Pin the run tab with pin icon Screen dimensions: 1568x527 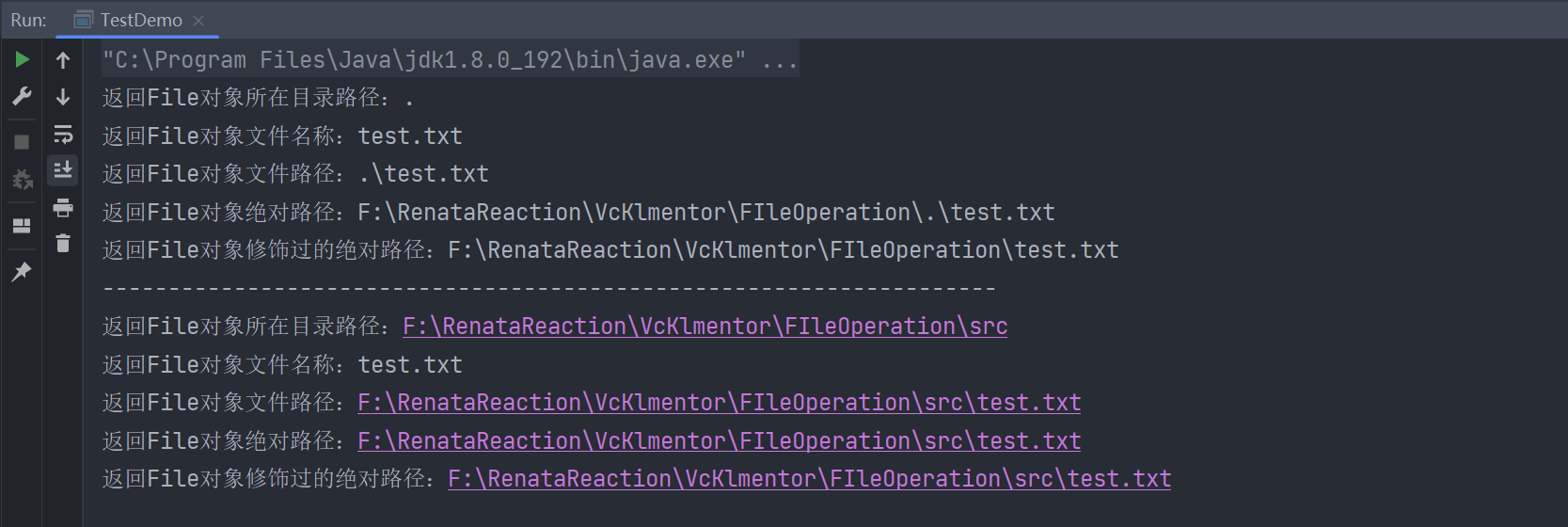pos(22,272)
